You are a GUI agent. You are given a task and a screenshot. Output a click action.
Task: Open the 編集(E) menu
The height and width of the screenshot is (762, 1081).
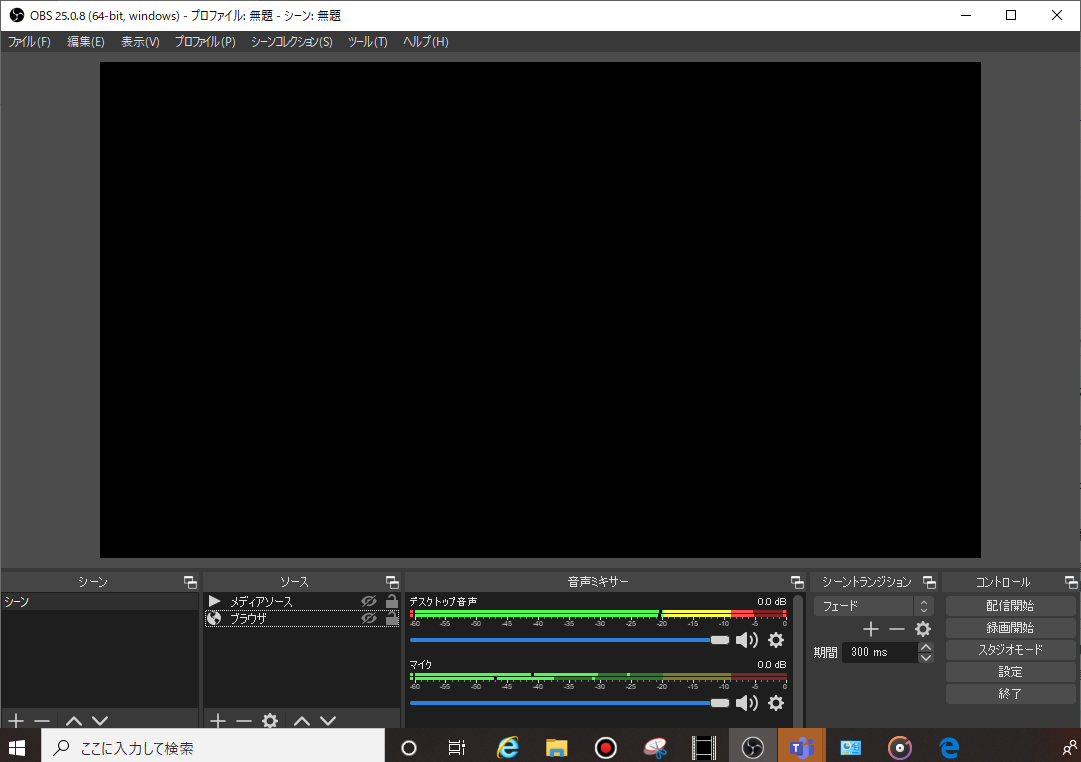click(86, 42)
